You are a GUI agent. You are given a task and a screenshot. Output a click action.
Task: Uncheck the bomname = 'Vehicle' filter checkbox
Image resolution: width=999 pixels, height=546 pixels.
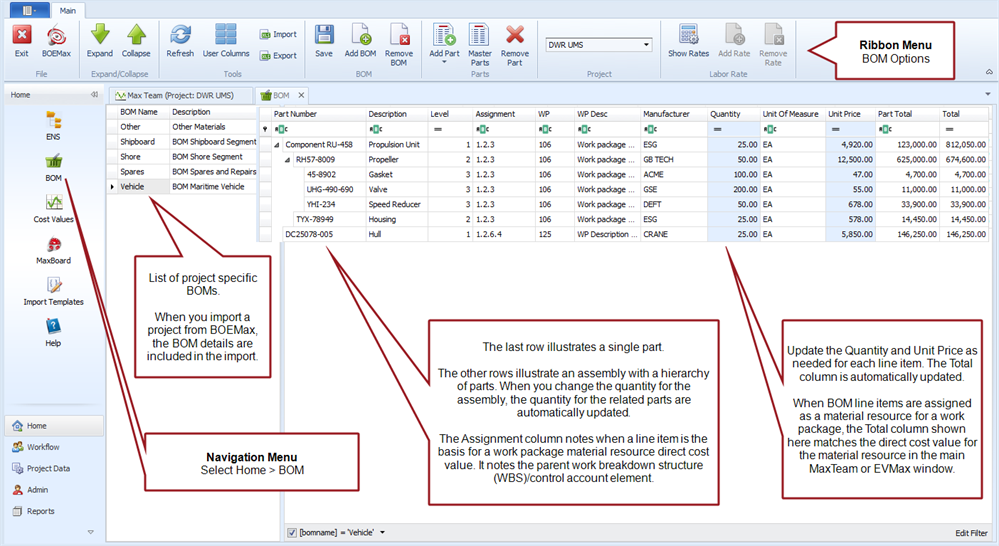pyautogui.click(x=291, y=533)
